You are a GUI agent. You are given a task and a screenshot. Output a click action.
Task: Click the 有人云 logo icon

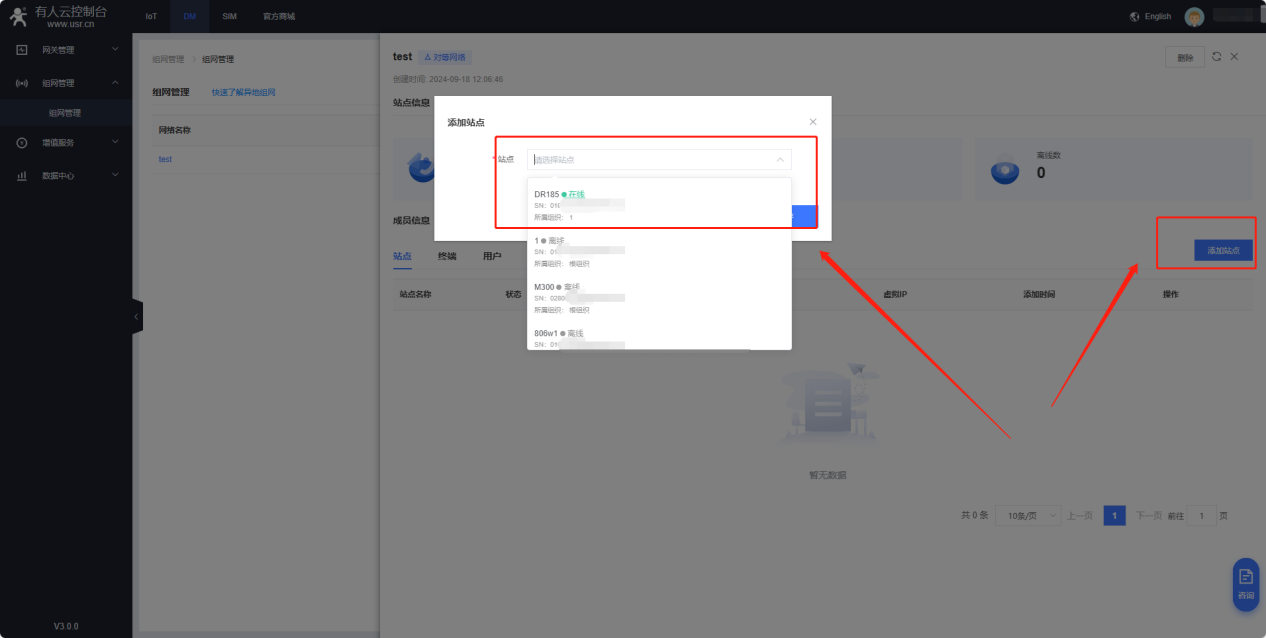click(17, 16)
